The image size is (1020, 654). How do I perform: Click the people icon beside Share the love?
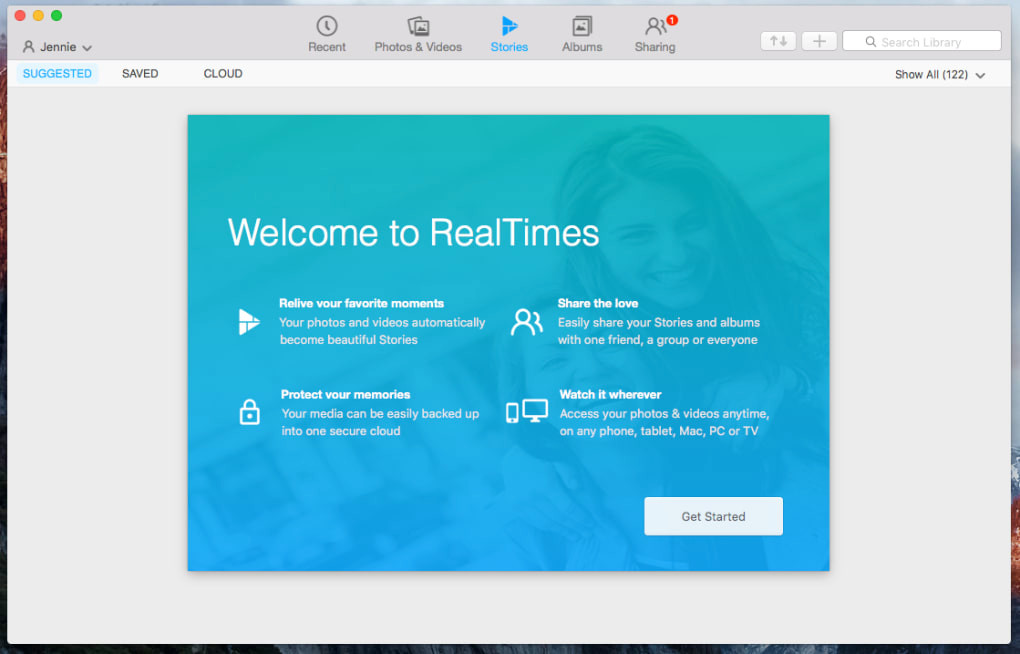click(x=526, y=321)
